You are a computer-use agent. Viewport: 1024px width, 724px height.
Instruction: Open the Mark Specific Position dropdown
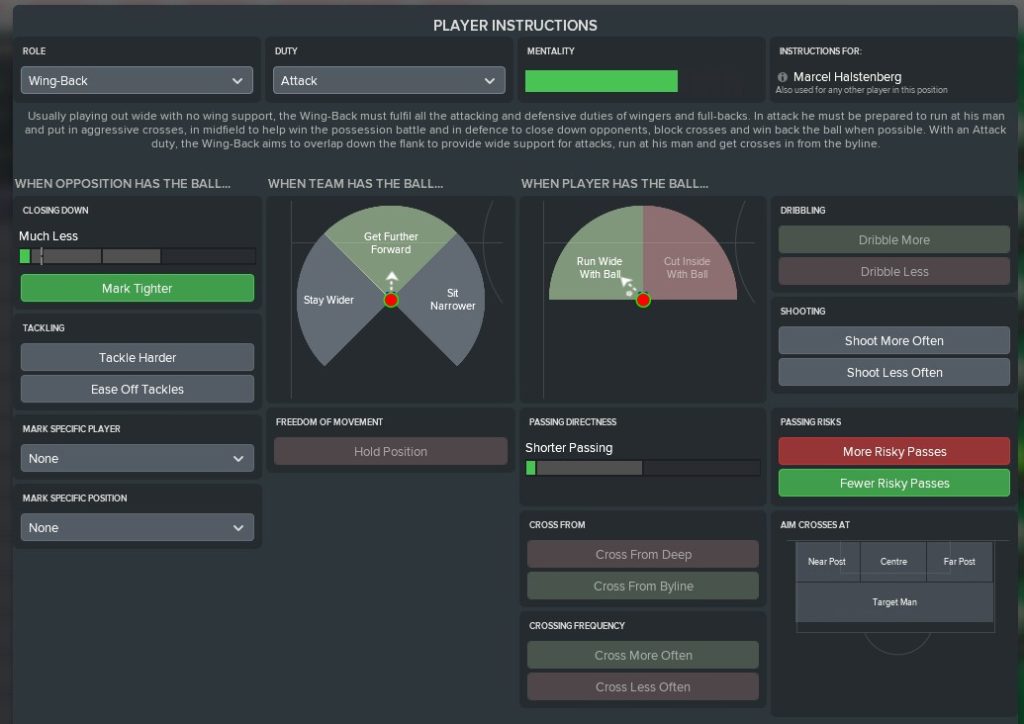[x=137, y=527]
